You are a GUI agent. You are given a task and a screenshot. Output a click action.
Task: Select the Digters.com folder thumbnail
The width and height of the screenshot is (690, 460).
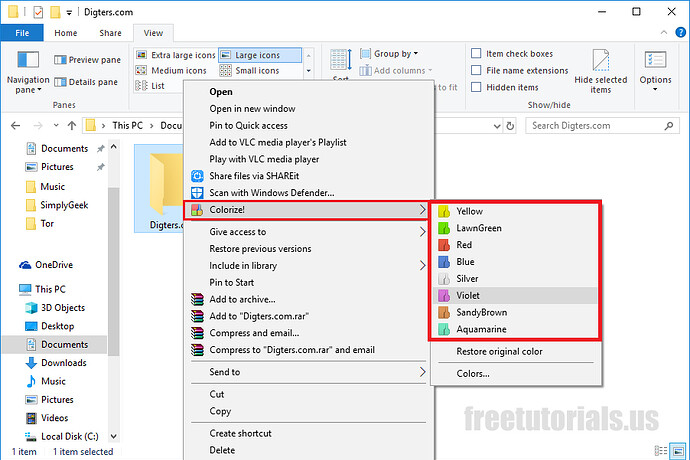(x=159, y=188)
